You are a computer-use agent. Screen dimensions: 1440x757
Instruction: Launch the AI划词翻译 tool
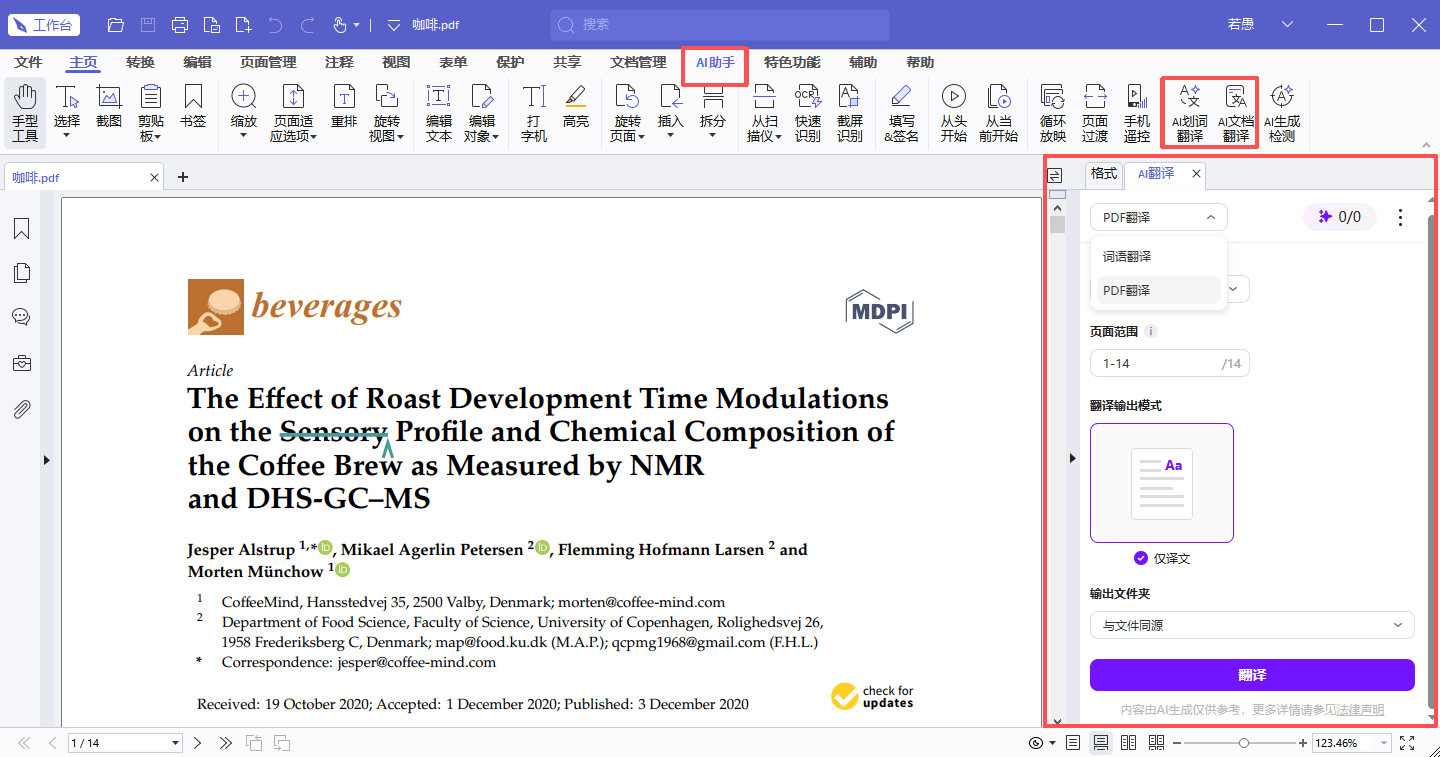1190,113
